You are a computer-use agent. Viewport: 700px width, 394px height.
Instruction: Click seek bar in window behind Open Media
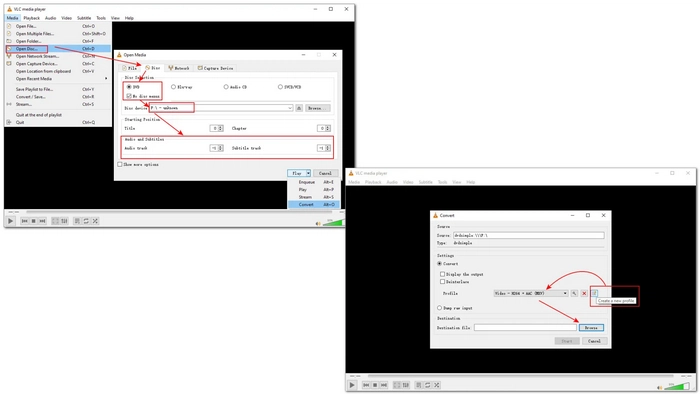coord(179,212)
